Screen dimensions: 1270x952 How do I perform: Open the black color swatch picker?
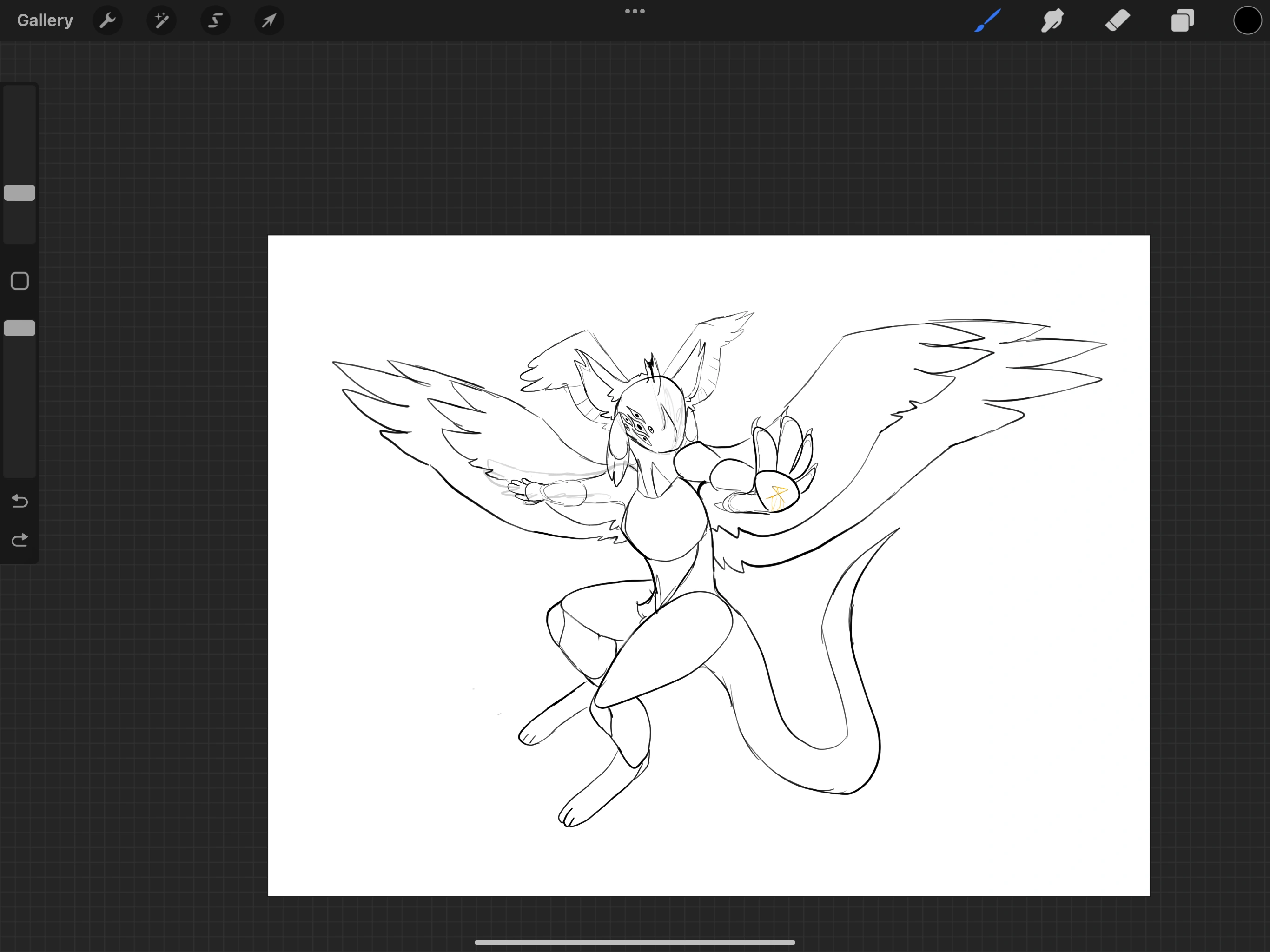point(1247,20)
